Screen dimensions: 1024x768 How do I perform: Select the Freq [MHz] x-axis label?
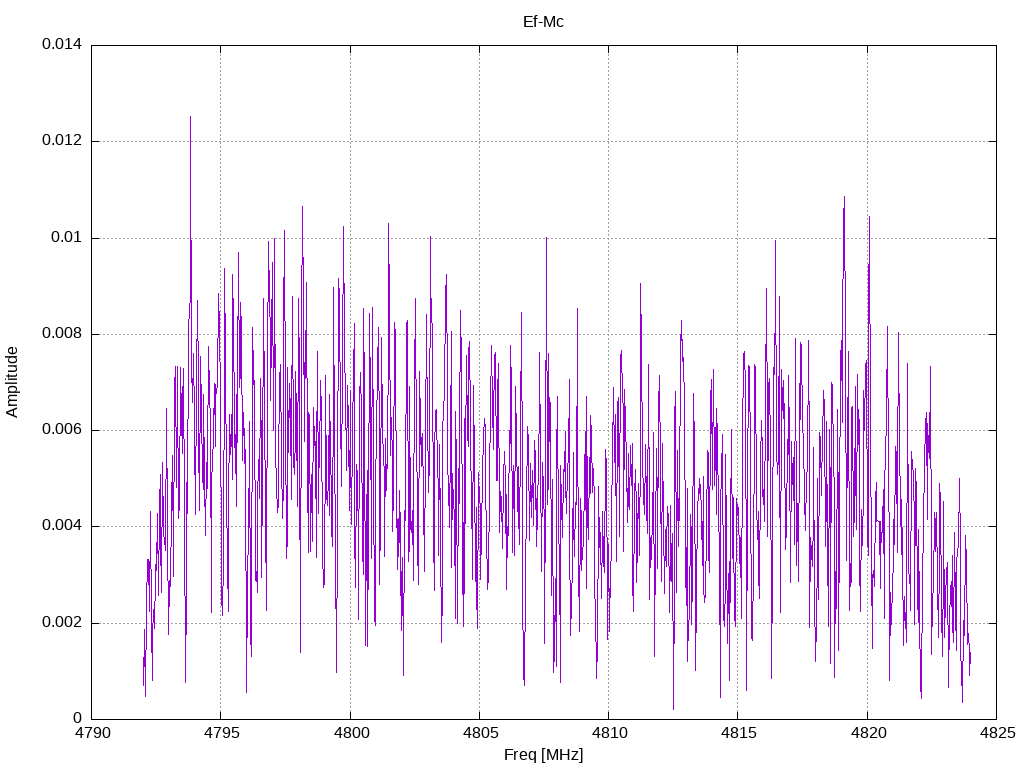tap(543, 754)
